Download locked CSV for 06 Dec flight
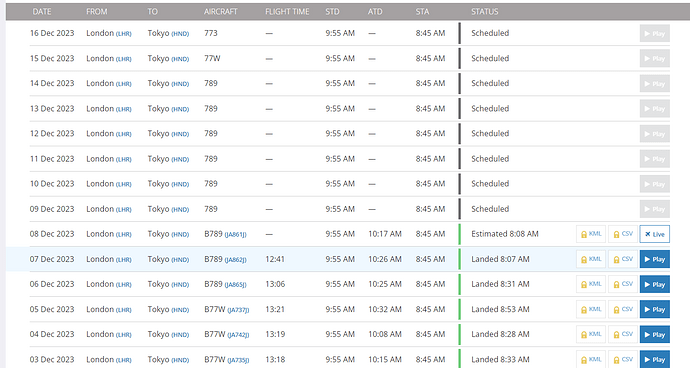 (623, 284)
